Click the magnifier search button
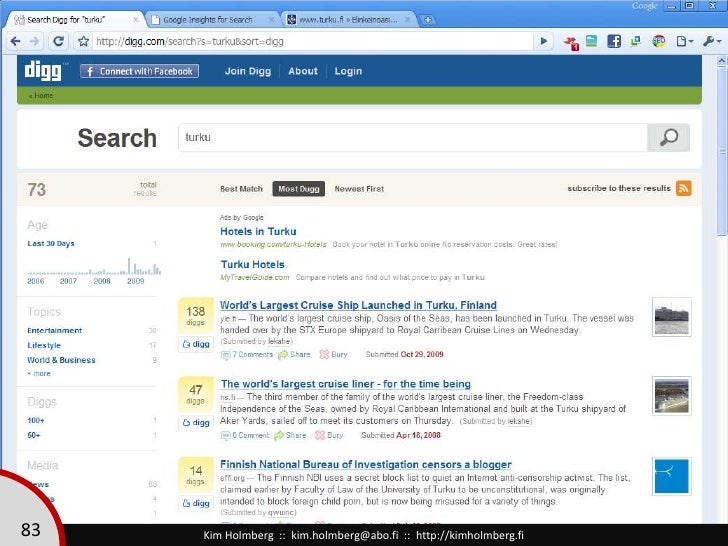The image size is (728, 546). pyautogui.click(x=668, y=138)
